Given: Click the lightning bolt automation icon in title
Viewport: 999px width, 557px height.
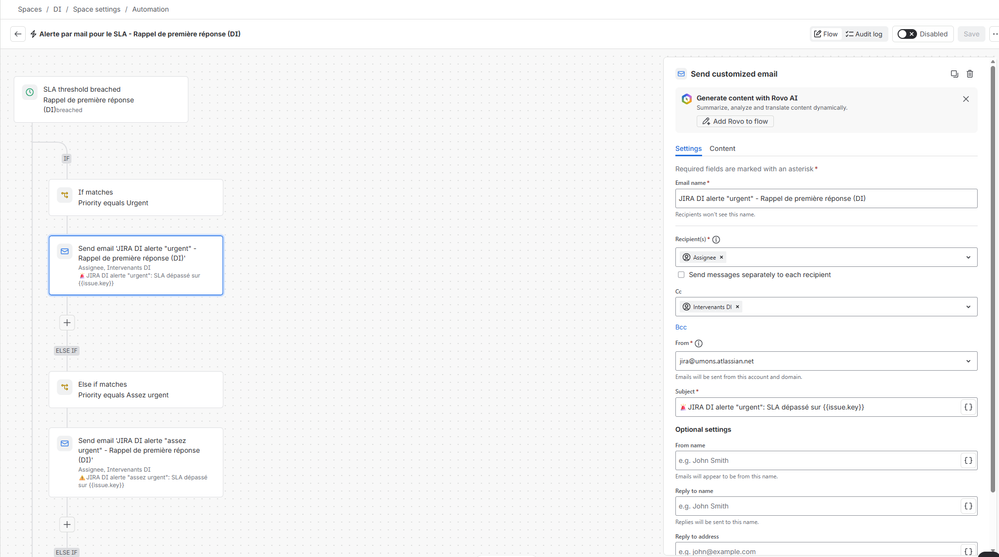Looking at the screenshot, I should [x=33, y=34].
